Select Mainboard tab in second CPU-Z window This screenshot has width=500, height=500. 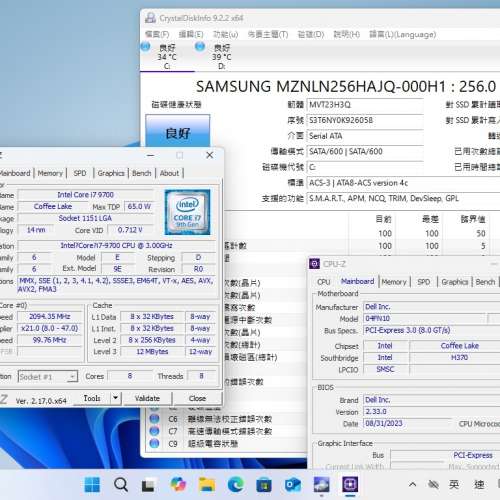357,281
